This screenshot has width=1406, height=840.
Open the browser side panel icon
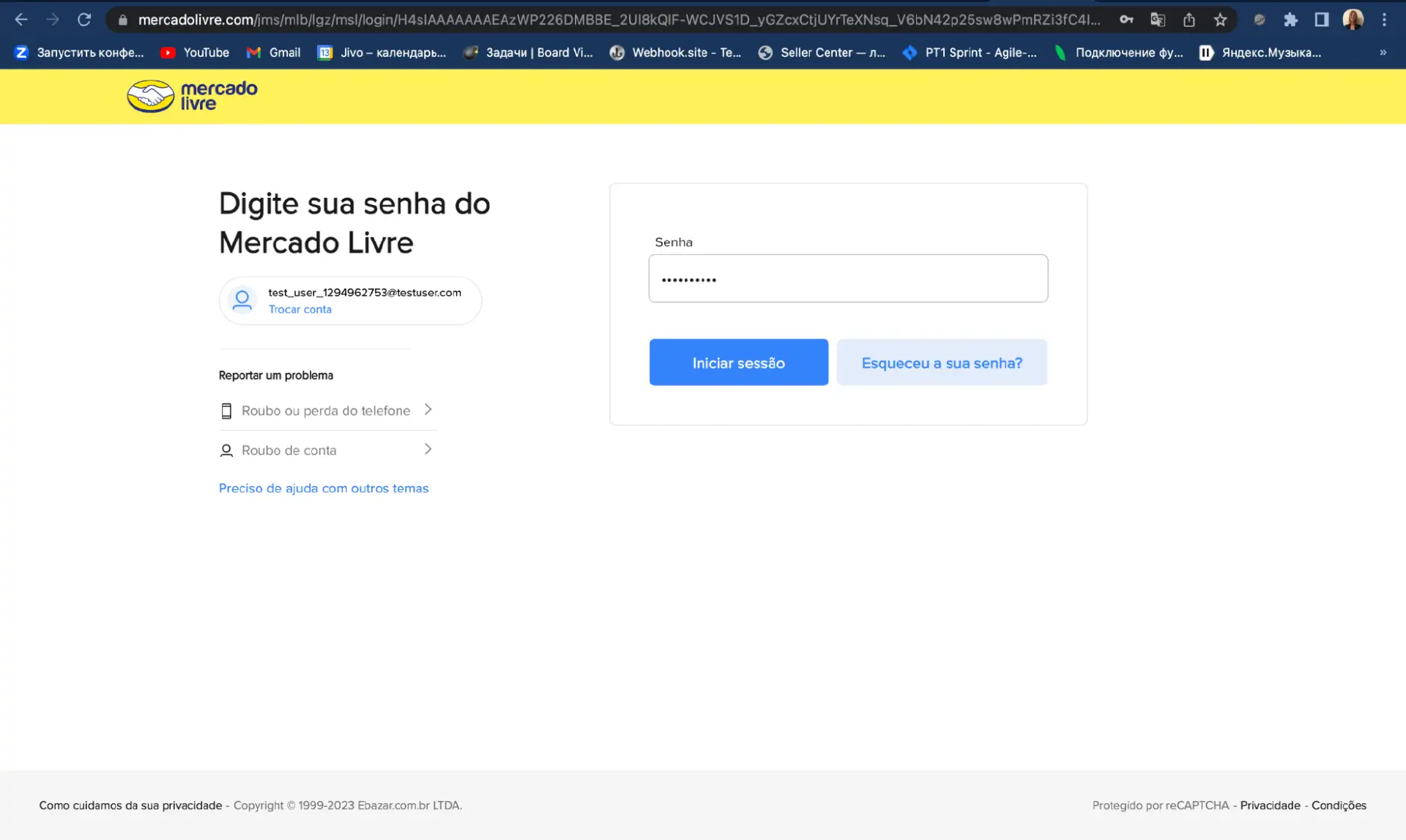click(x=1322, y=20)
